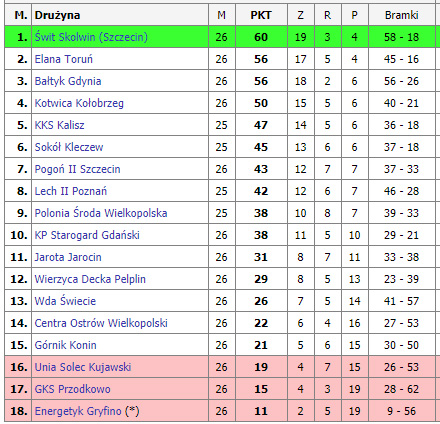
Task: Select the Sokół Kleczew link
Action: [x=69, y=147]
